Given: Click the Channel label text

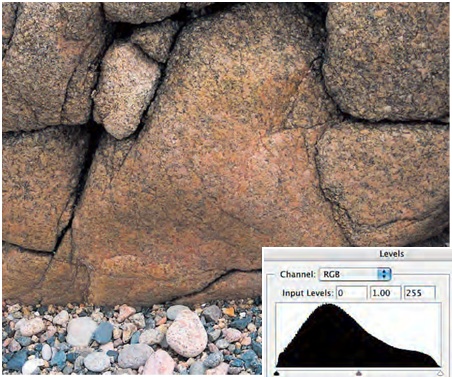Looking at the screenshot, I should pos(297,274).
